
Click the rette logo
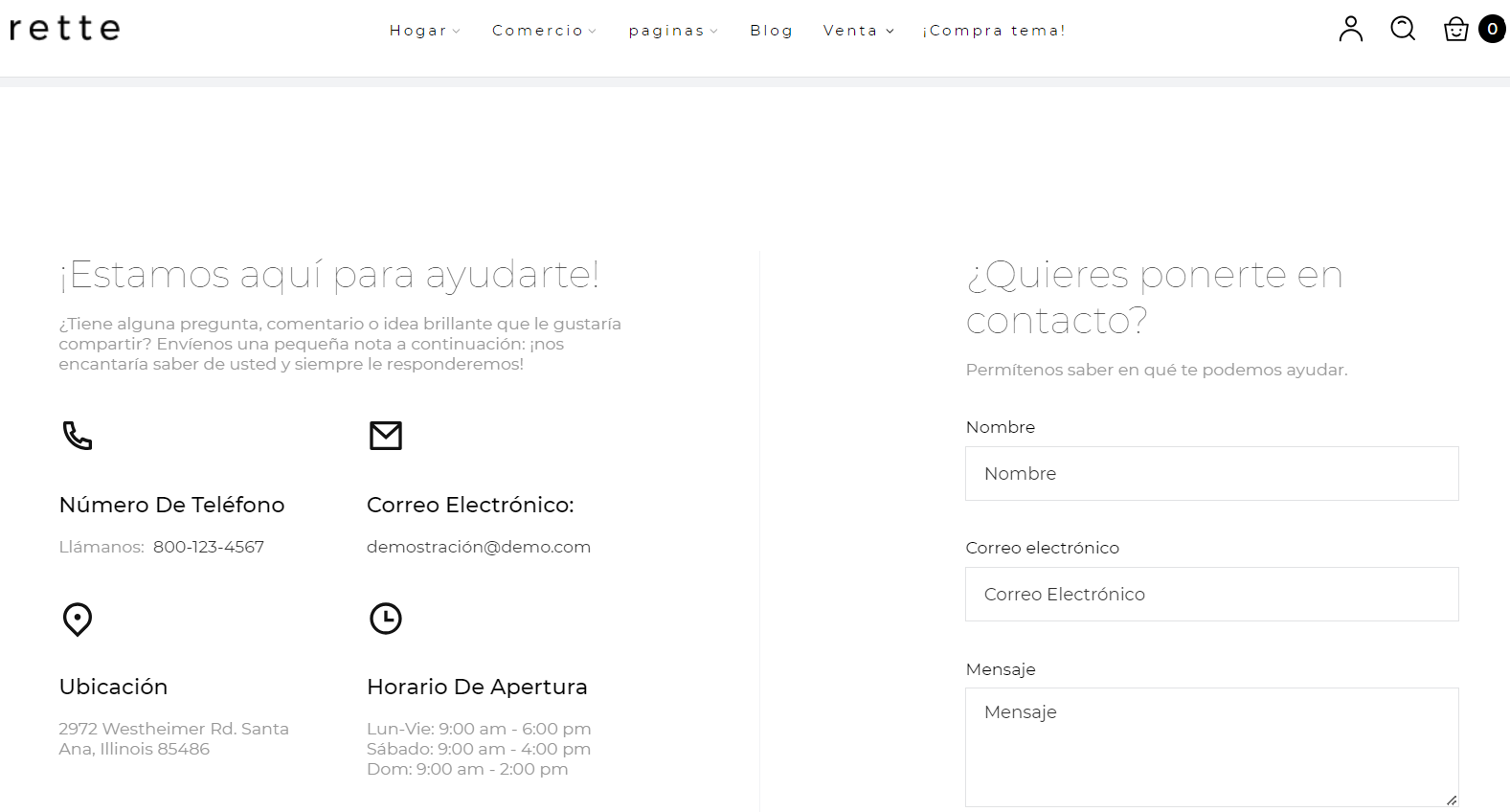(x=64, y=29)
